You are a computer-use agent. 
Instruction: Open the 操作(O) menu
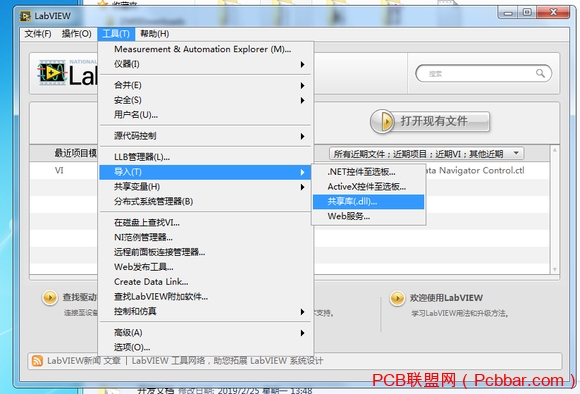77,34
